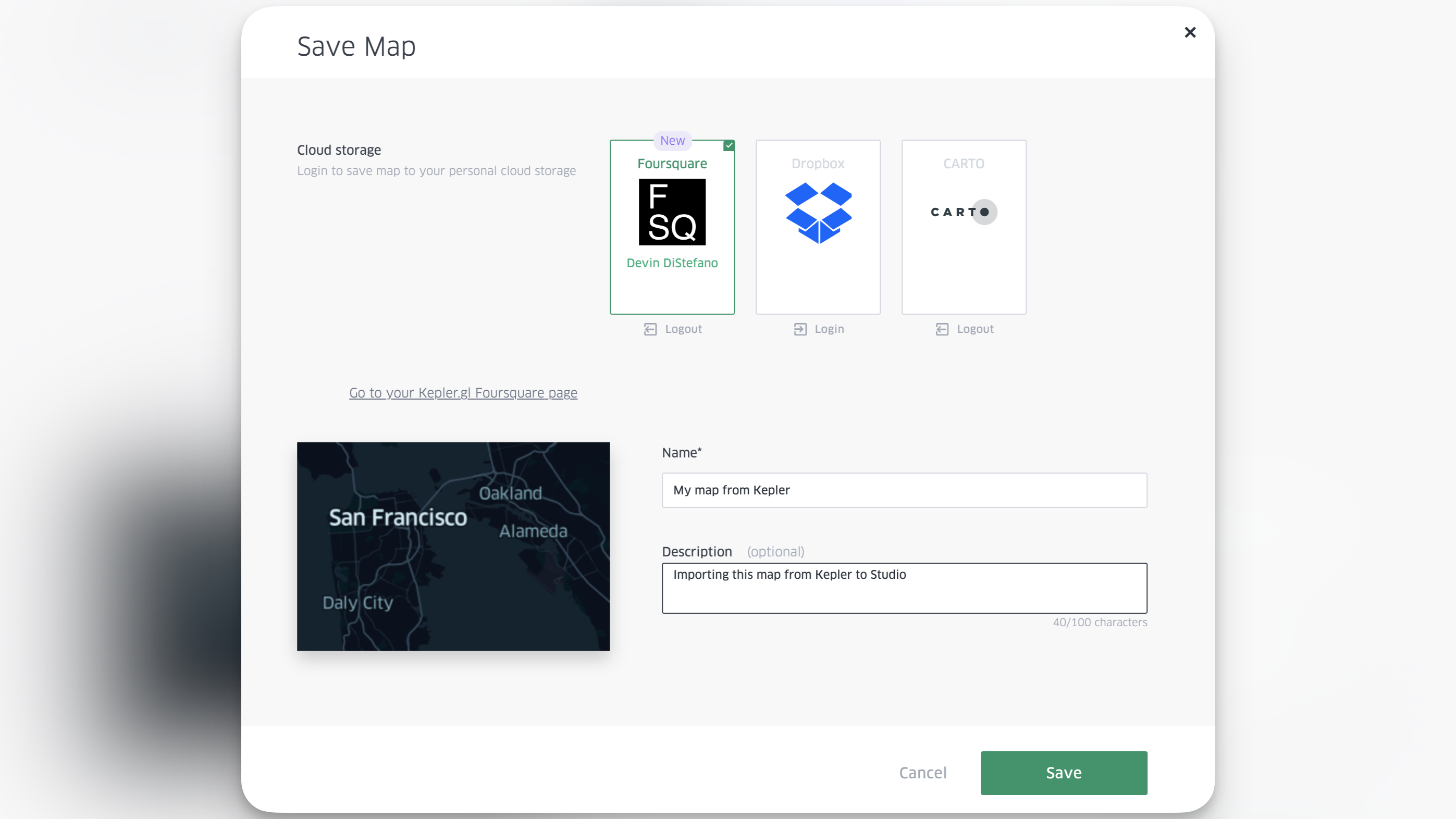Click the (optional) hint text
This screenshot has height=819, width=1456.
click(x=775, y=552)
